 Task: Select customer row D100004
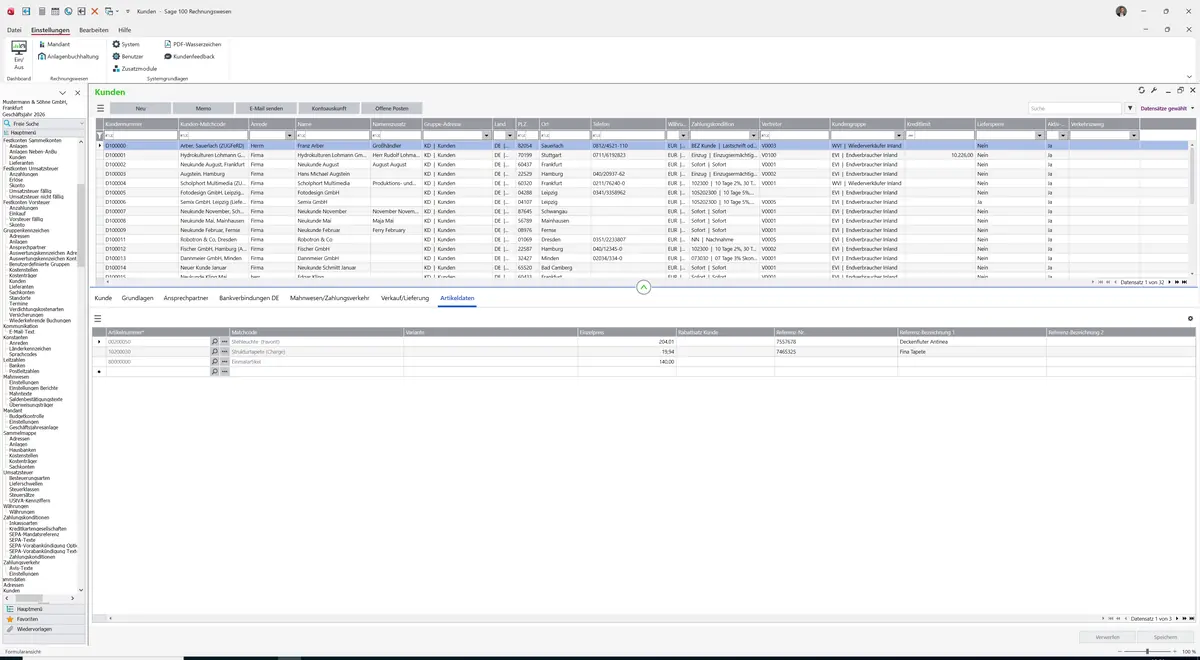pyautogui.click(x=642, y=183)
